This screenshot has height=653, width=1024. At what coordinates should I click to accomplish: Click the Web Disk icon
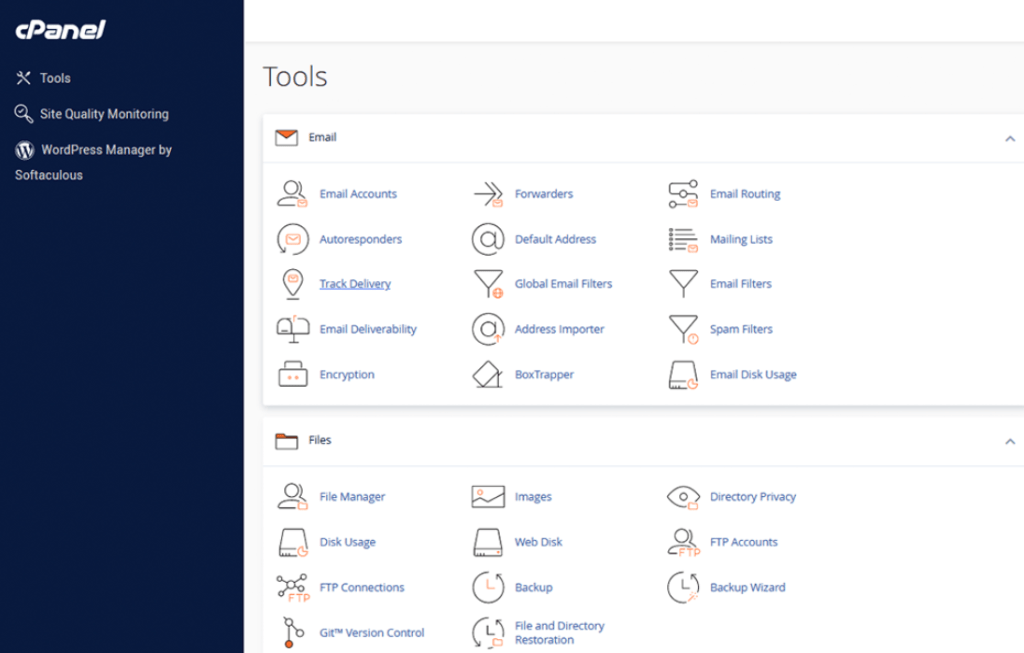(x=488, y=543)
